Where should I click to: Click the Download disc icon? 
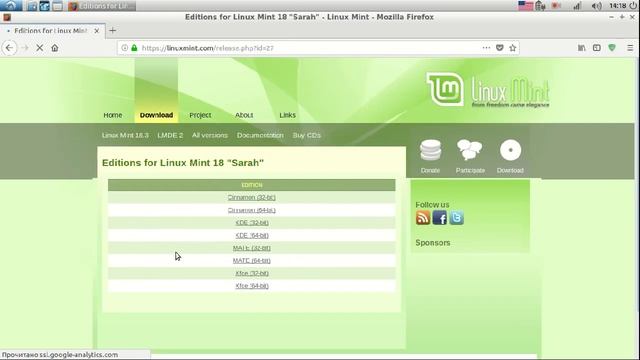511,150
